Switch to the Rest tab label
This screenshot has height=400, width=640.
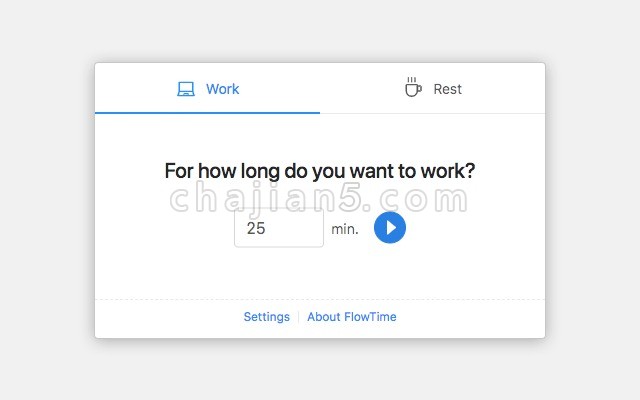pyautogui.click(x=447, y=89)
